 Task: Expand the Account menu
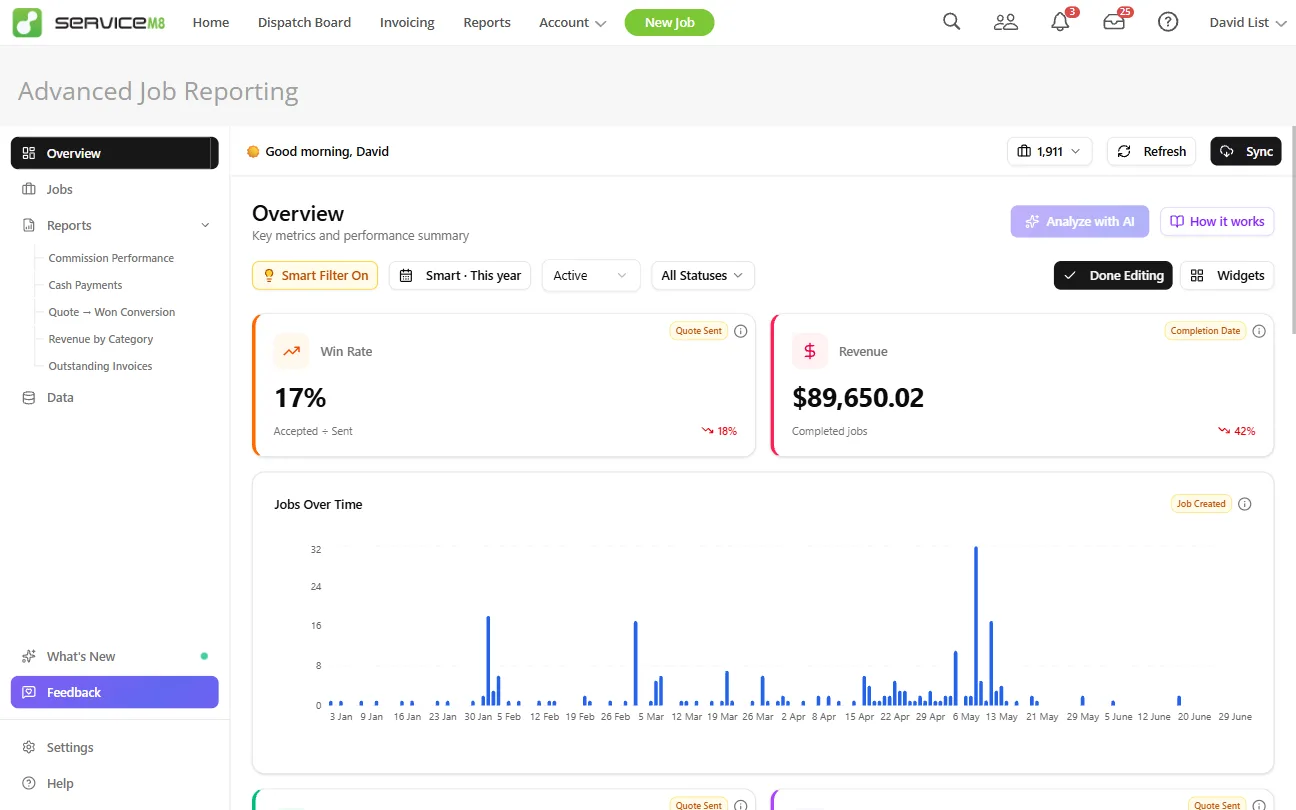click(572, 22)
